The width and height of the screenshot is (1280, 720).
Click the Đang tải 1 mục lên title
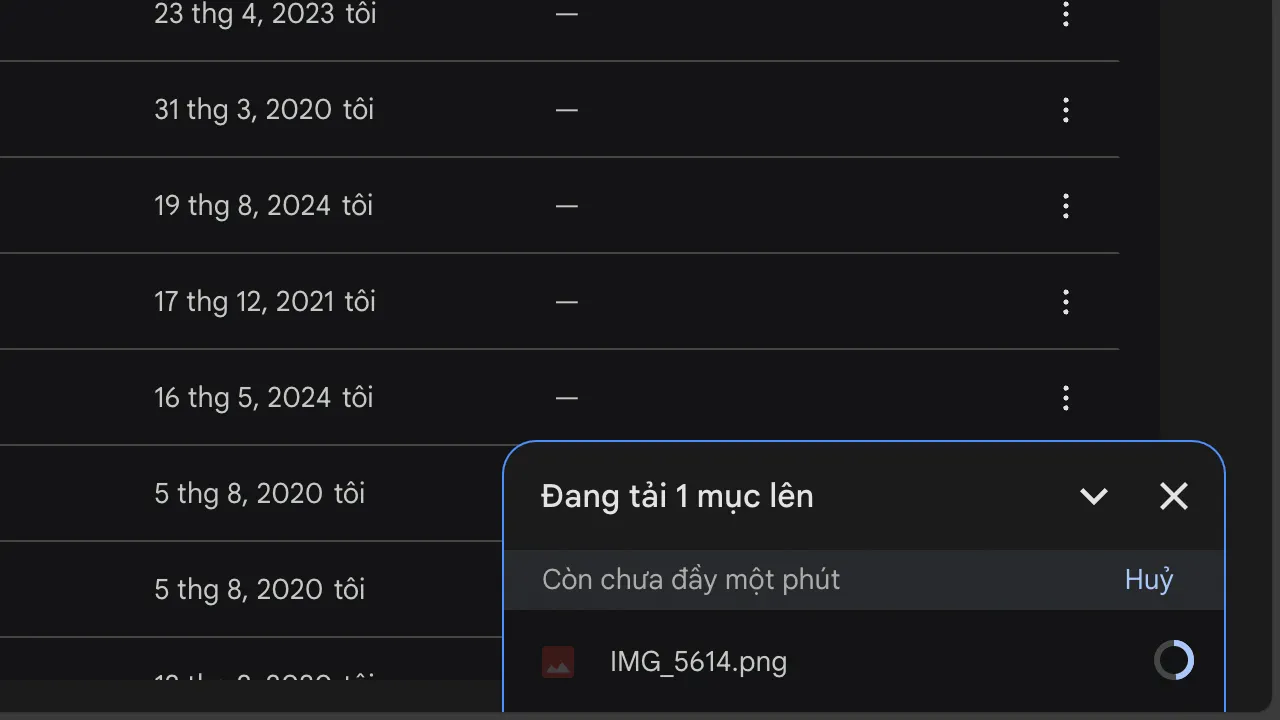677,496
